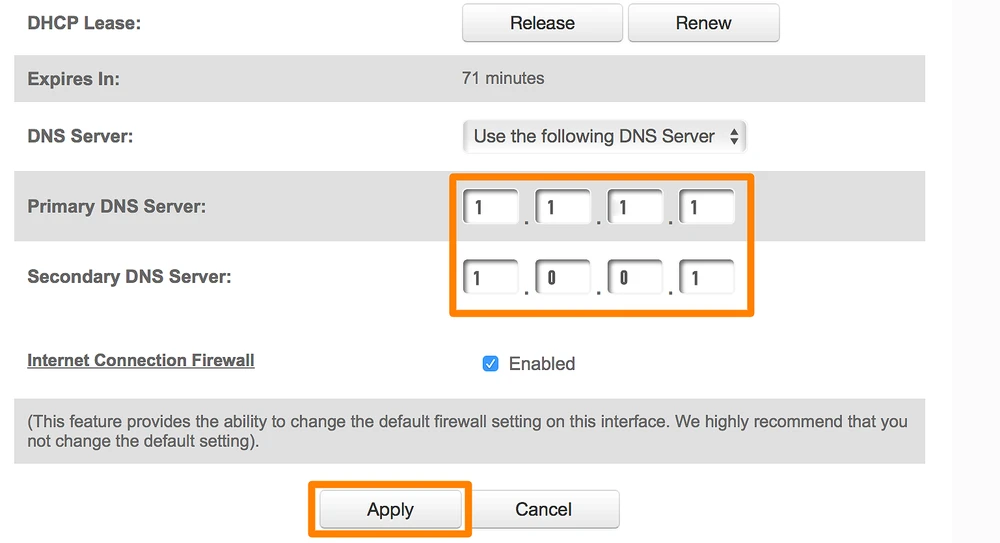The height and width of the screenshot is (543, 1000).
Task: Open the Internet Connection Firewall link
Action: point(141,360)
